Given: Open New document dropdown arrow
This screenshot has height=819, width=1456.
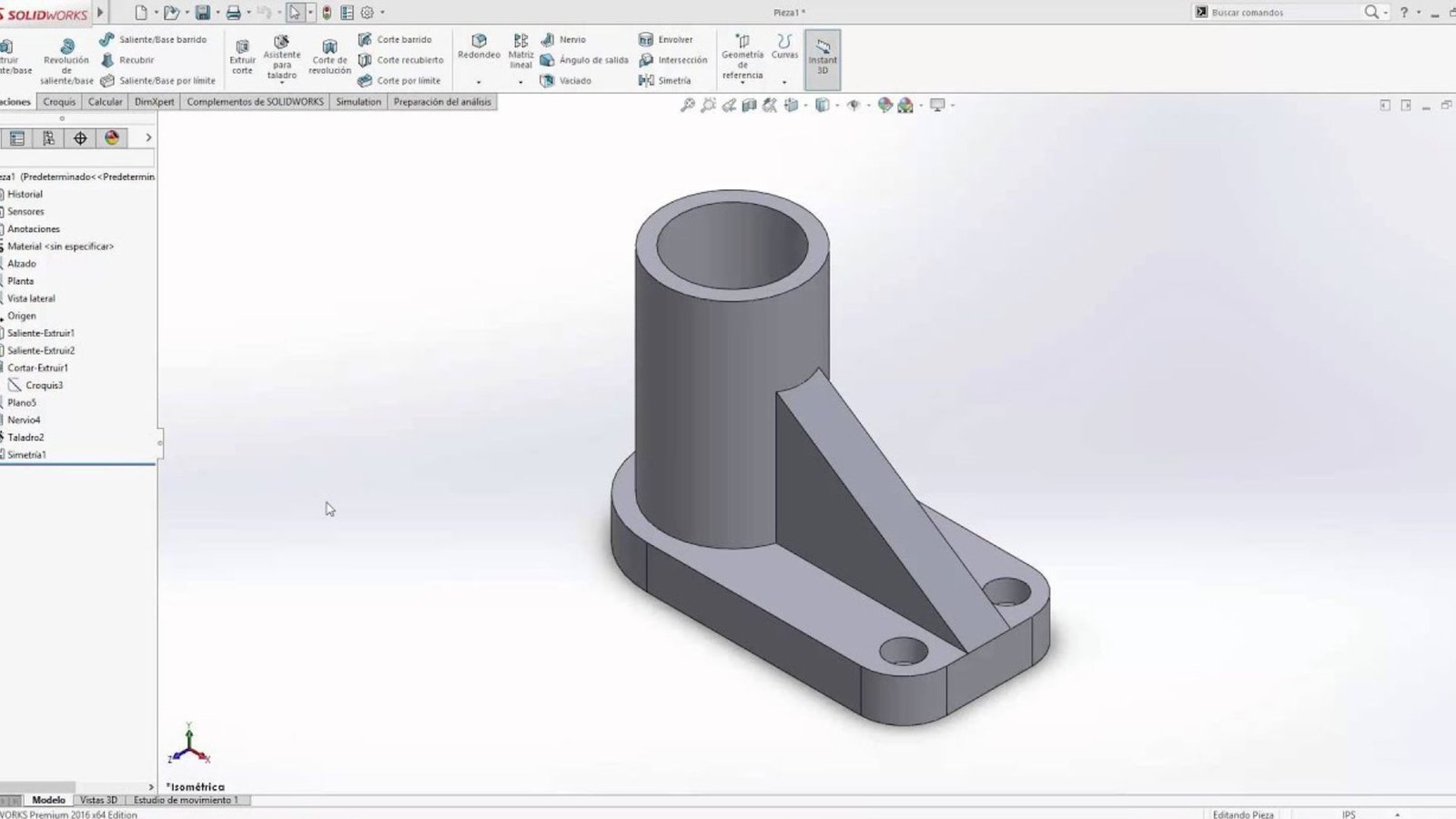Looking at the screenshot, I should (x=156, y=13).
